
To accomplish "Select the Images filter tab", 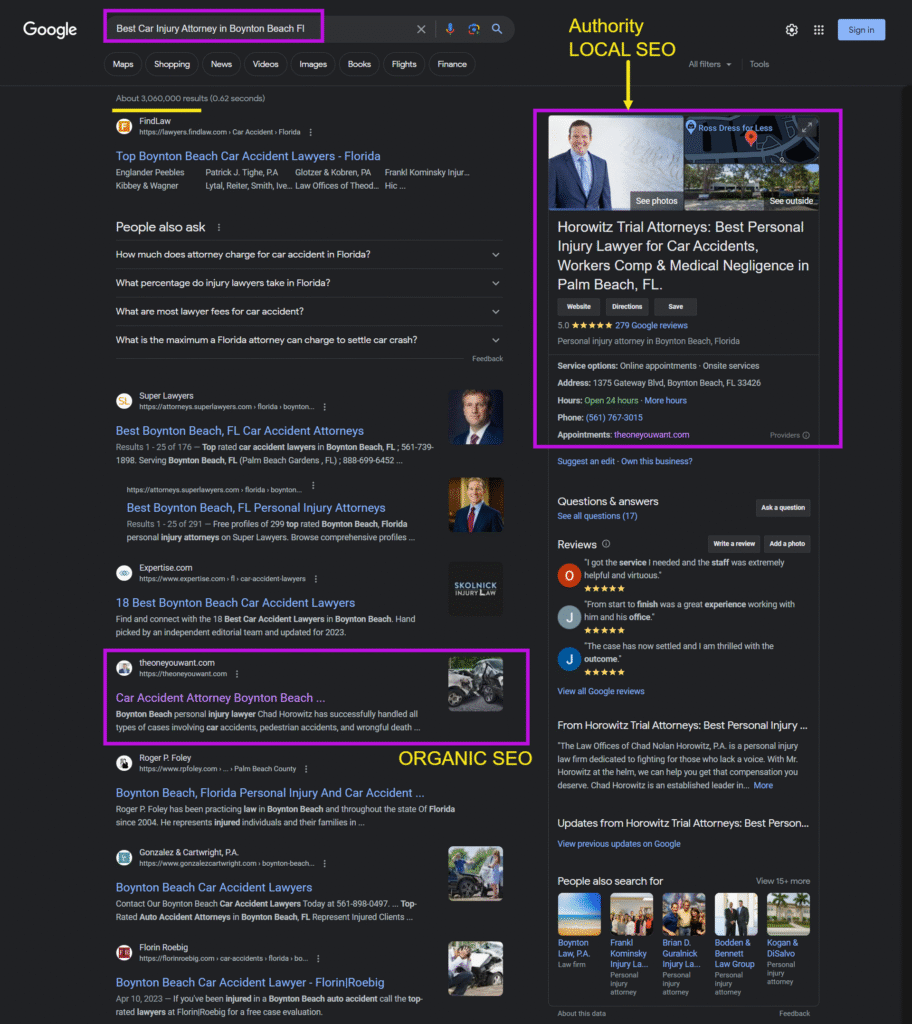I will (313, 64).
